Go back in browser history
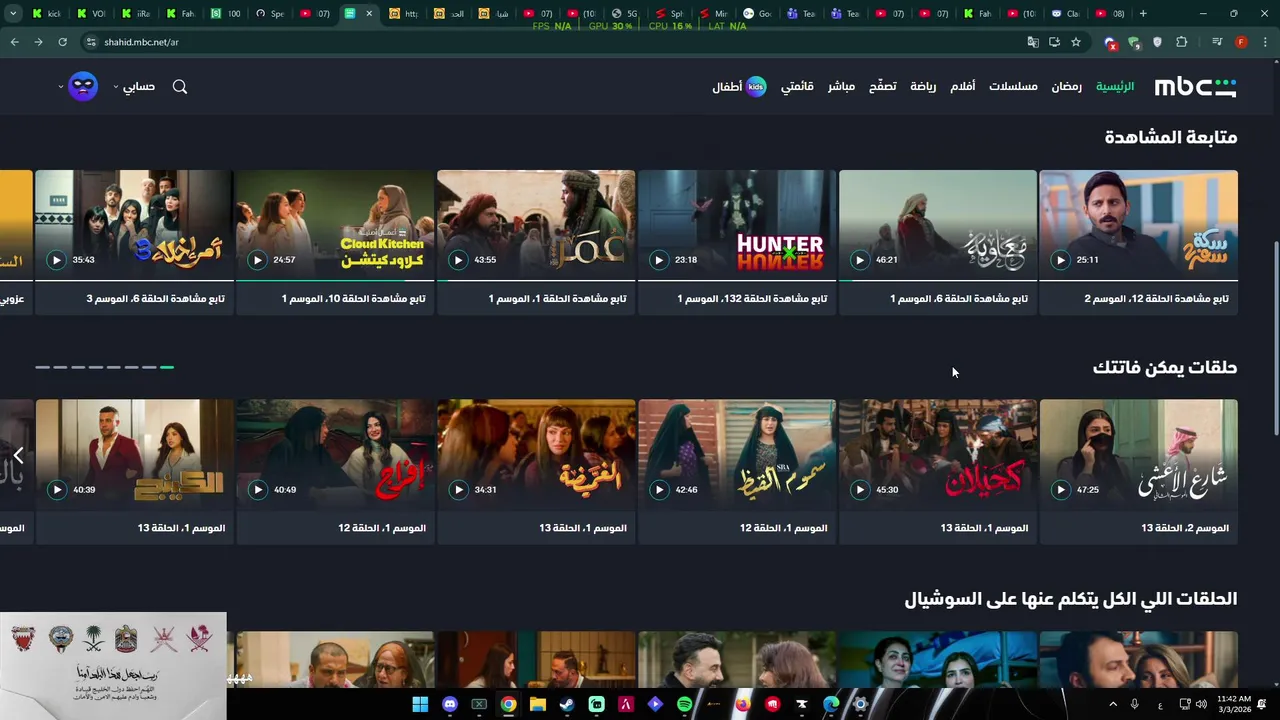 tap(14, 42)
